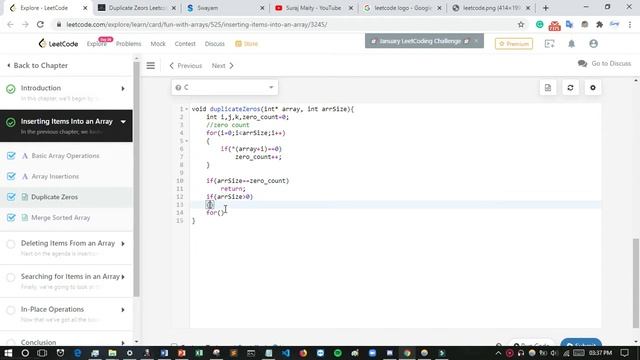Image resolution: width=640 pixels, height=360 pixels.
Task: Switch to the Suraj Maity YouTube tab
Action: pyautogui.click(x=313, y=8)
